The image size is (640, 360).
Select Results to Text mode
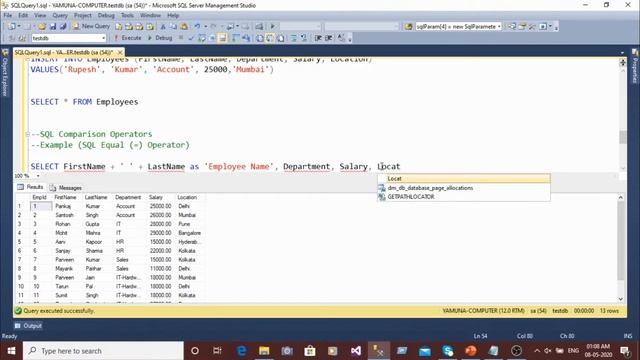pos(260,38)
